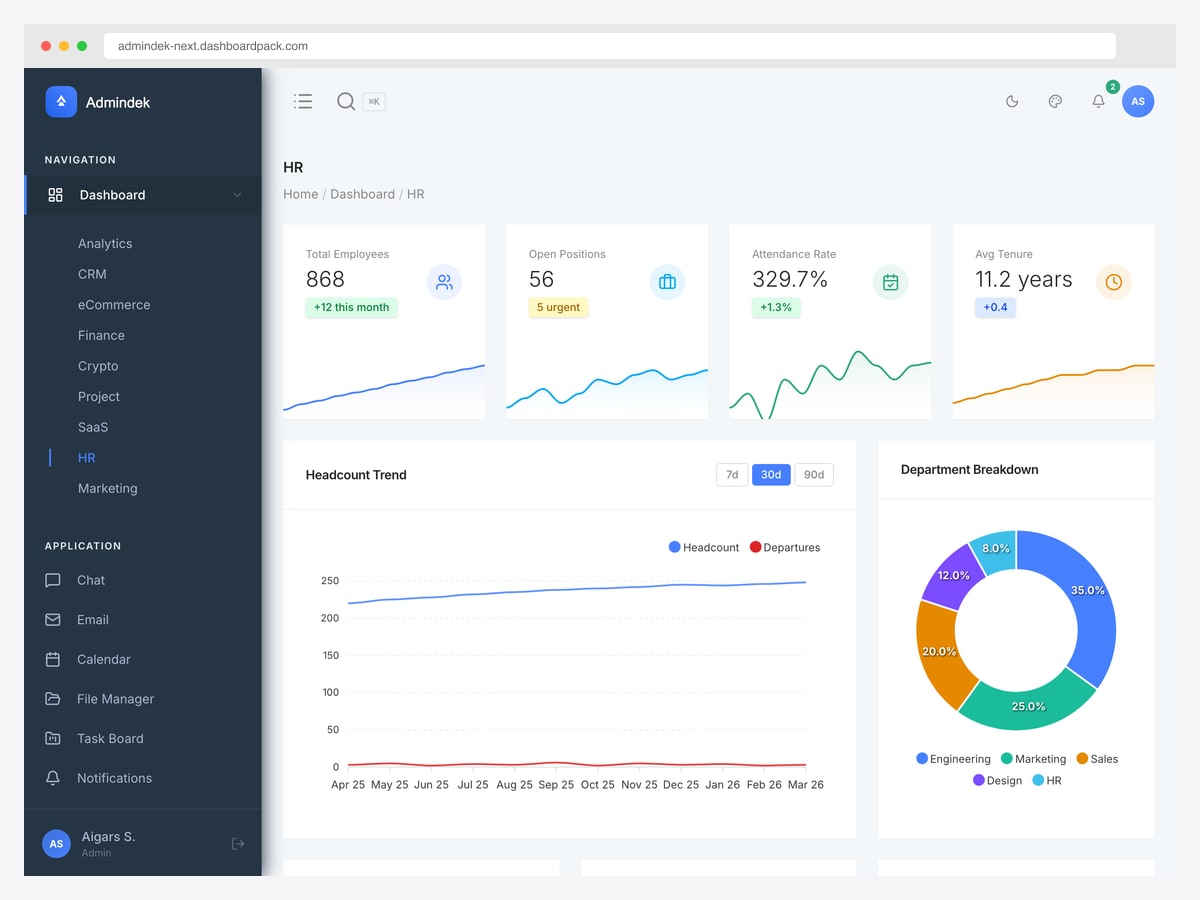Open the File Manager label
Viewport: 1200px width, 900px height.
116,699
